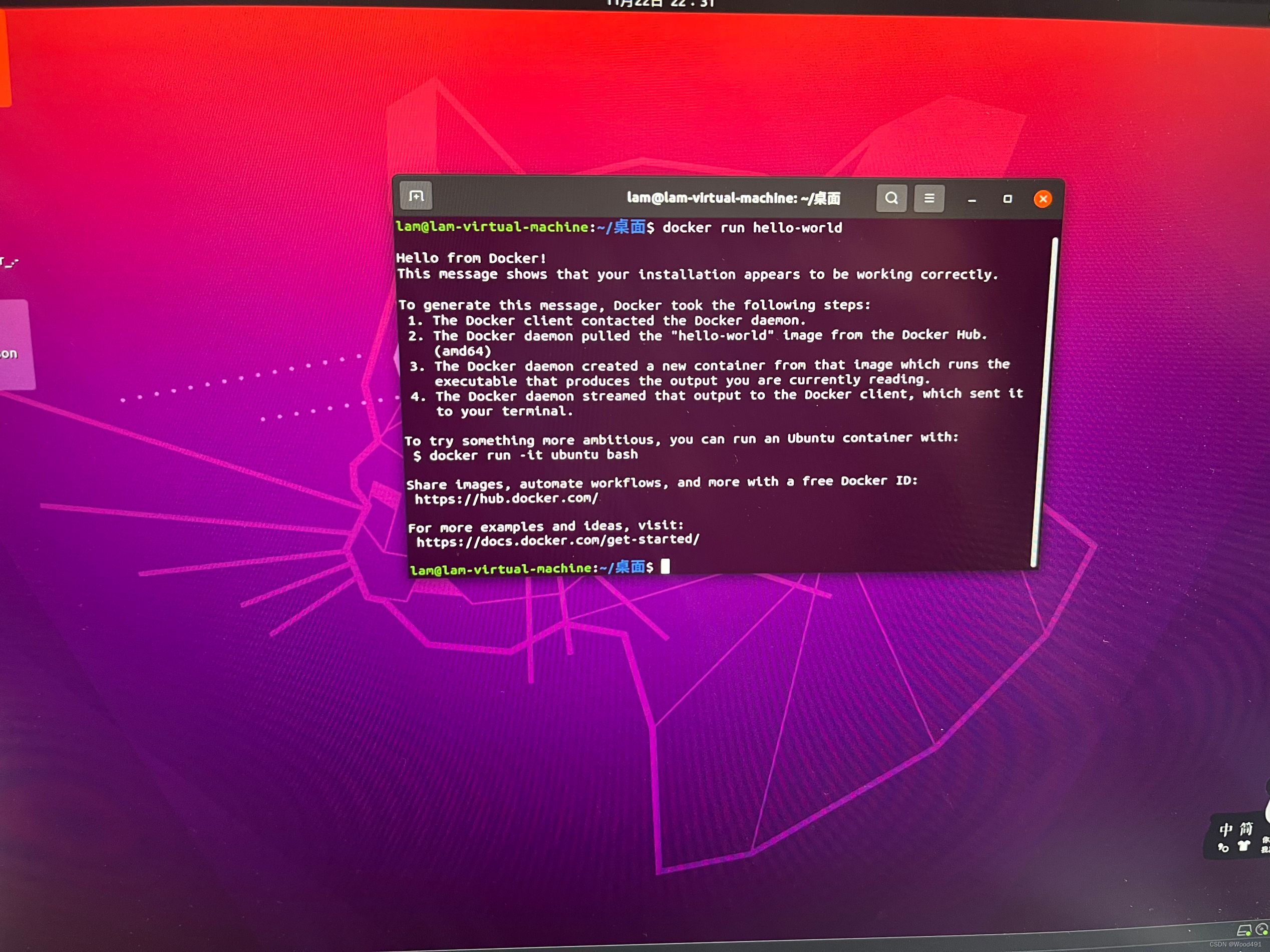Screen dimensions: 1270x952
Task: Click the terminal title bar text
Action: pos(733,198)
